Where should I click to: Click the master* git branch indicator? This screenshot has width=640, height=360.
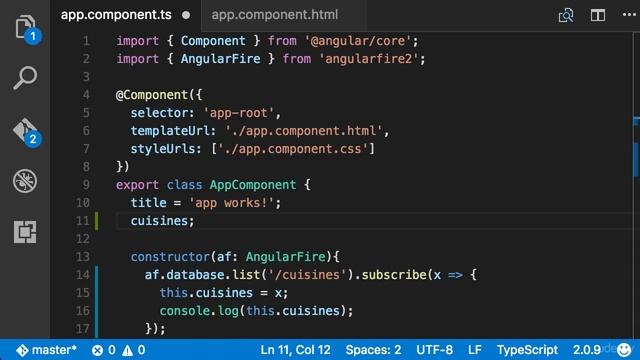click(46, 350)
